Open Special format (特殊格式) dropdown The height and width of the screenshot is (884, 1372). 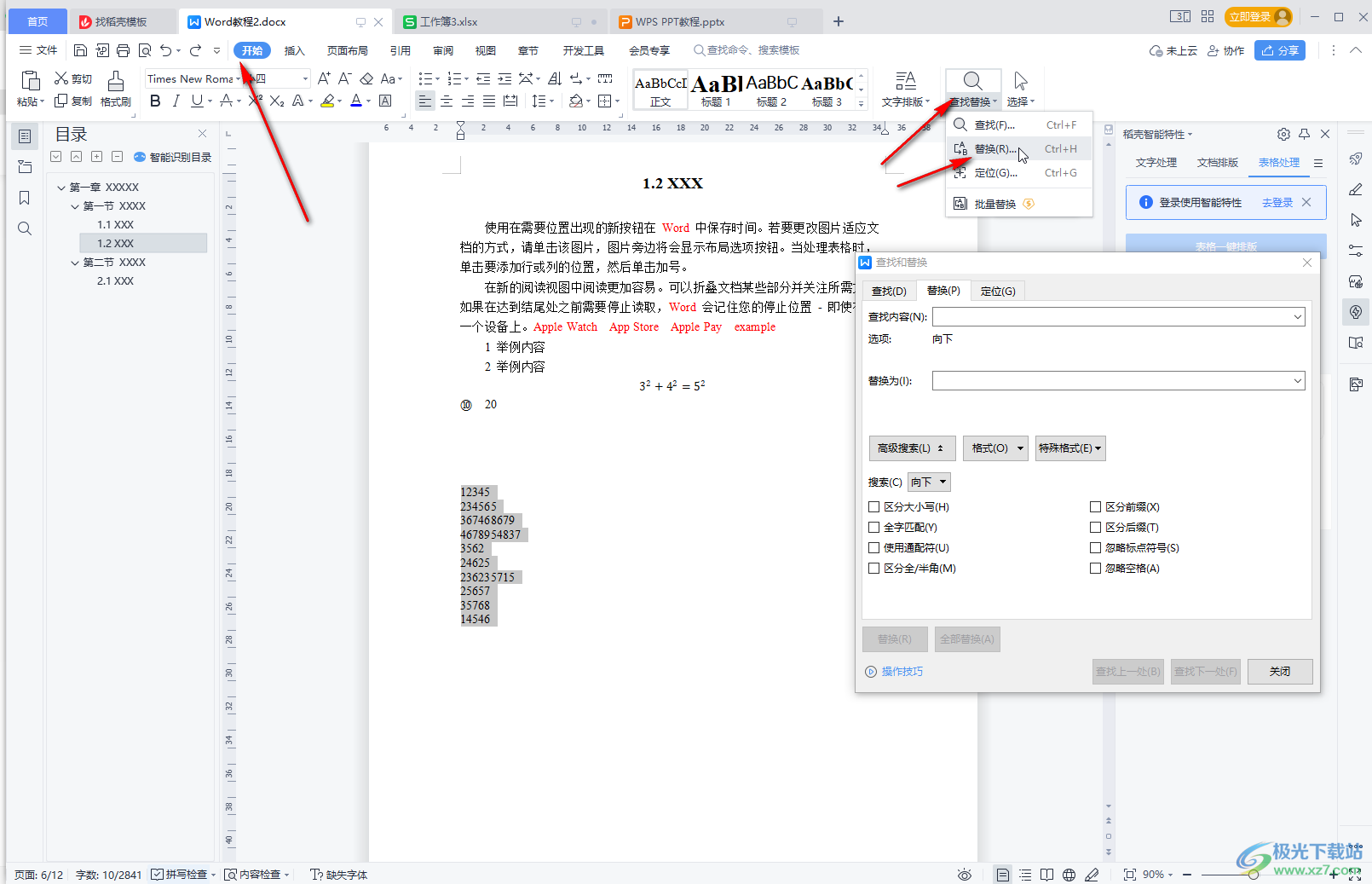tap(1070, 448)
